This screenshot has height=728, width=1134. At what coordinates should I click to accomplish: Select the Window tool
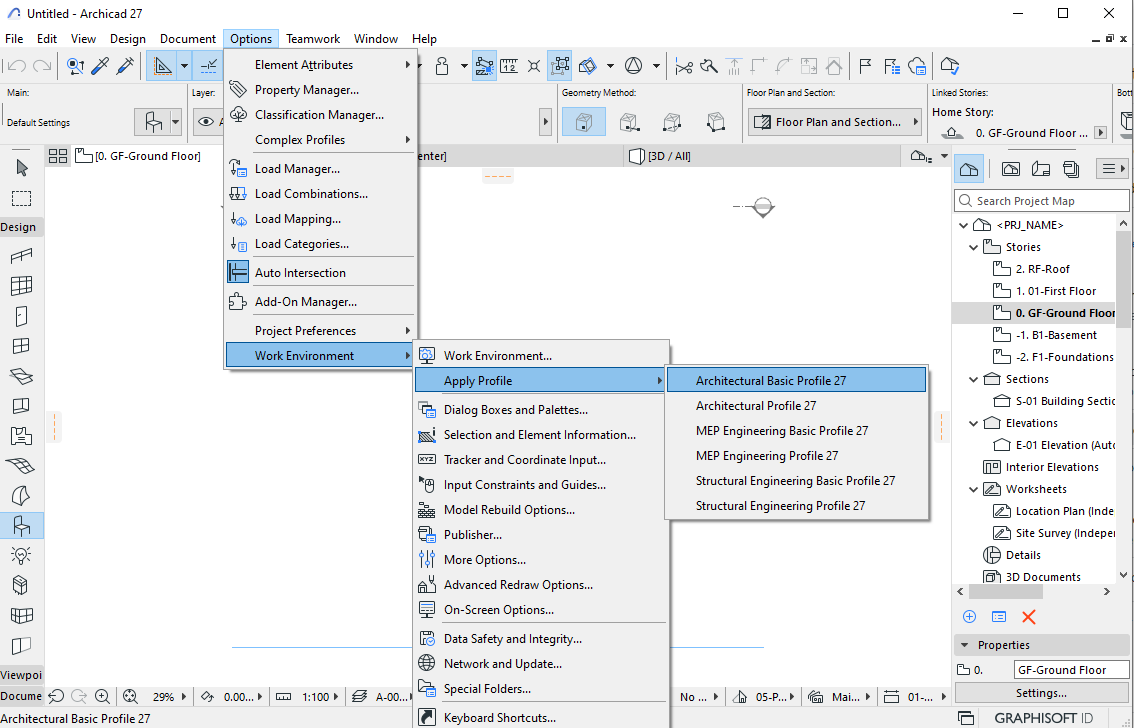[x=22, y=346]
